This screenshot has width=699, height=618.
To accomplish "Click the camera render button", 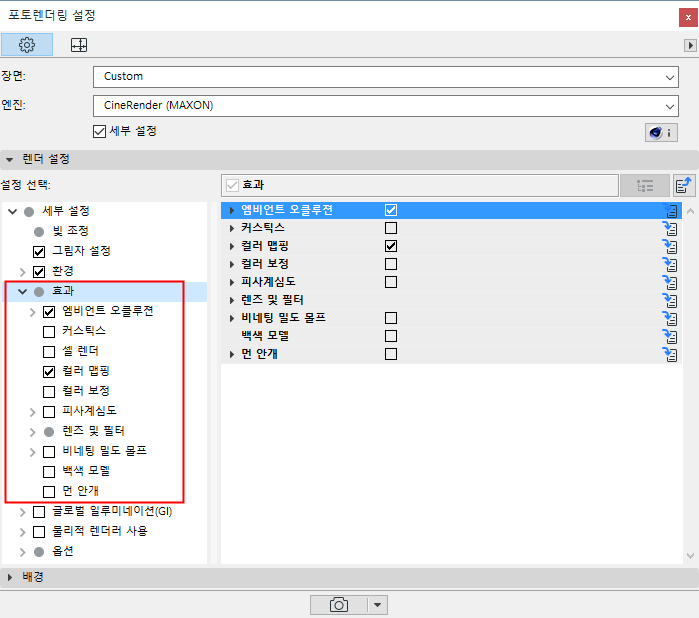I will 339,605.
